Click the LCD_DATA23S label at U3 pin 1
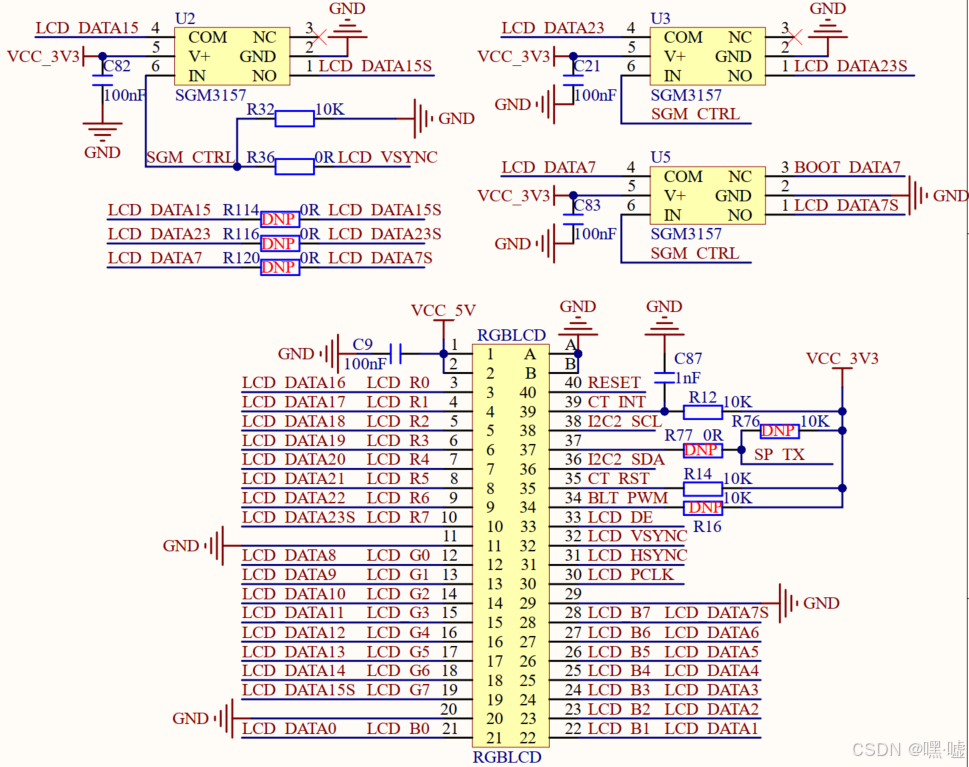 click(850, 66)
